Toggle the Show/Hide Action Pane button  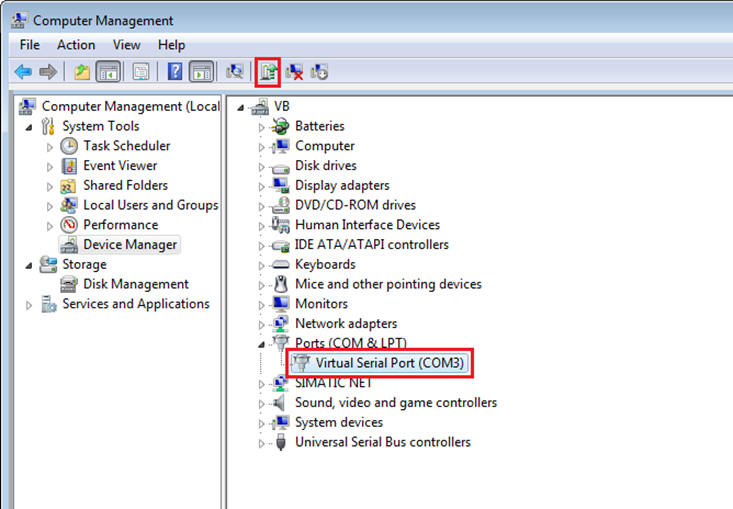pyautogui.click(x=201, y=72)
